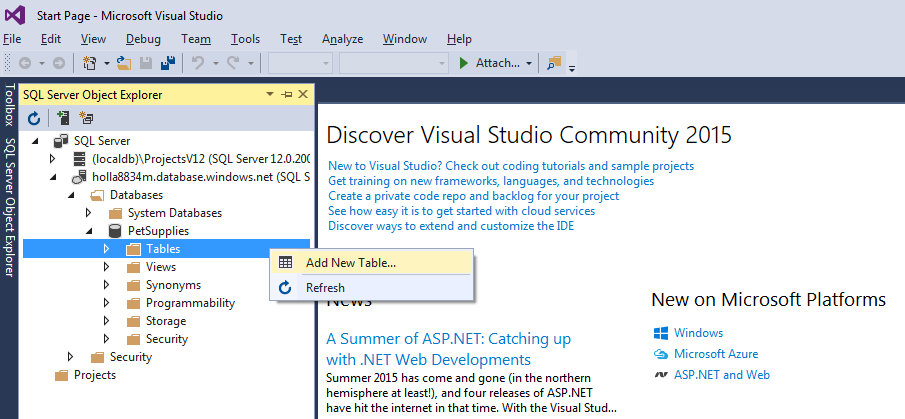Toggle auto-hide pin on SQL Server Object Explorer
This screenshot has height=419, width=905.
(287, 94)
